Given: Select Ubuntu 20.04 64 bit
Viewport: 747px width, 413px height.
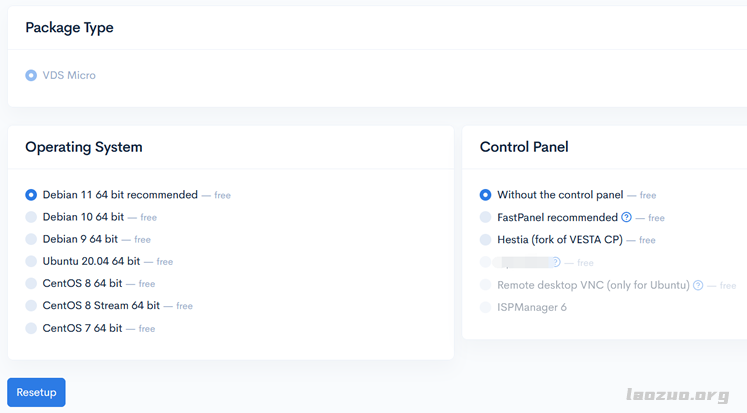Looking at the screenshot, I should [x=31, y=261].
